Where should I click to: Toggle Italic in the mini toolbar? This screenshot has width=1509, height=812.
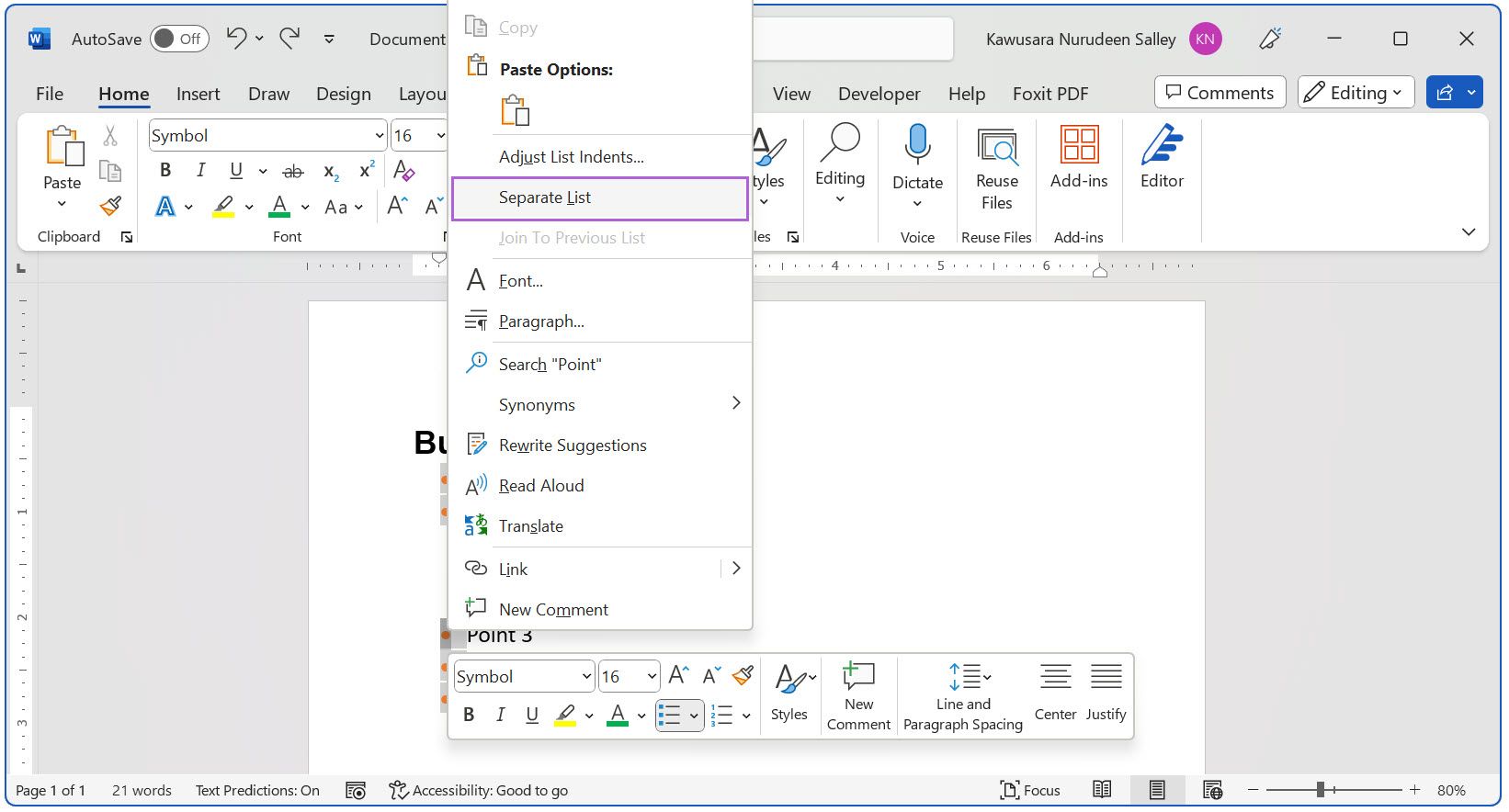[500, 715]
